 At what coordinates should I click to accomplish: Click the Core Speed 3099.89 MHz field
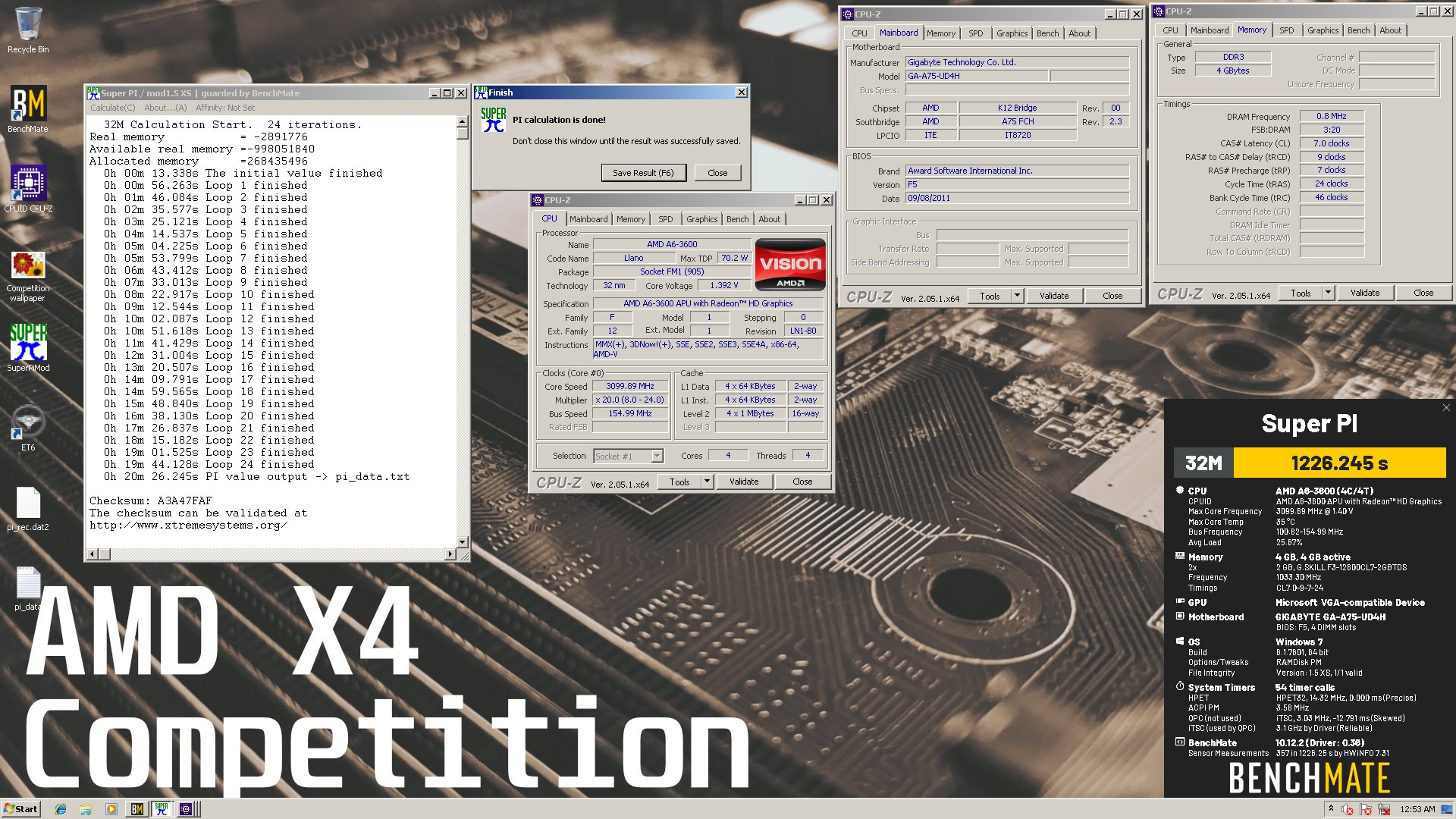point(629,386)
